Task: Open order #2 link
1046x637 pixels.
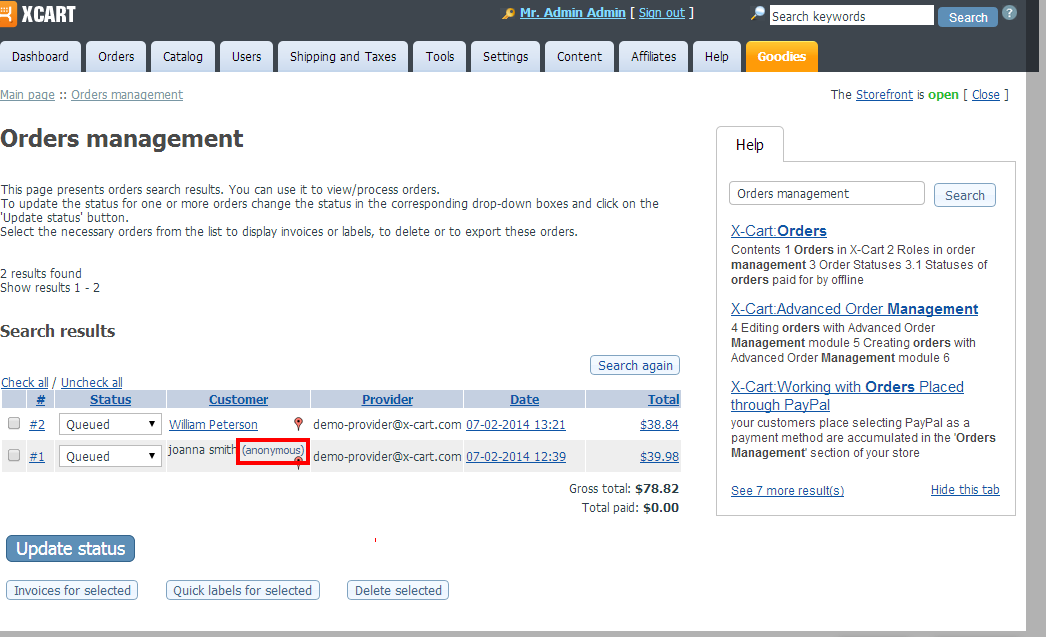Action: coord(37,425)
